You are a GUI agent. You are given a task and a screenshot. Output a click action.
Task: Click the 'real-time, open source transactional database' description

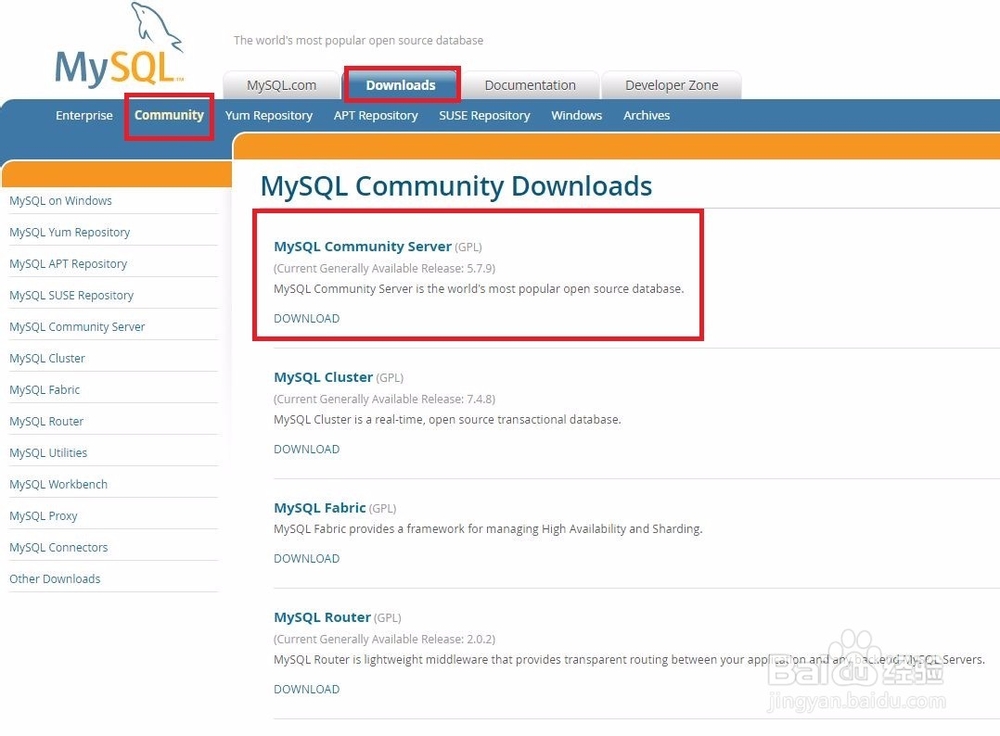point(447,420)
